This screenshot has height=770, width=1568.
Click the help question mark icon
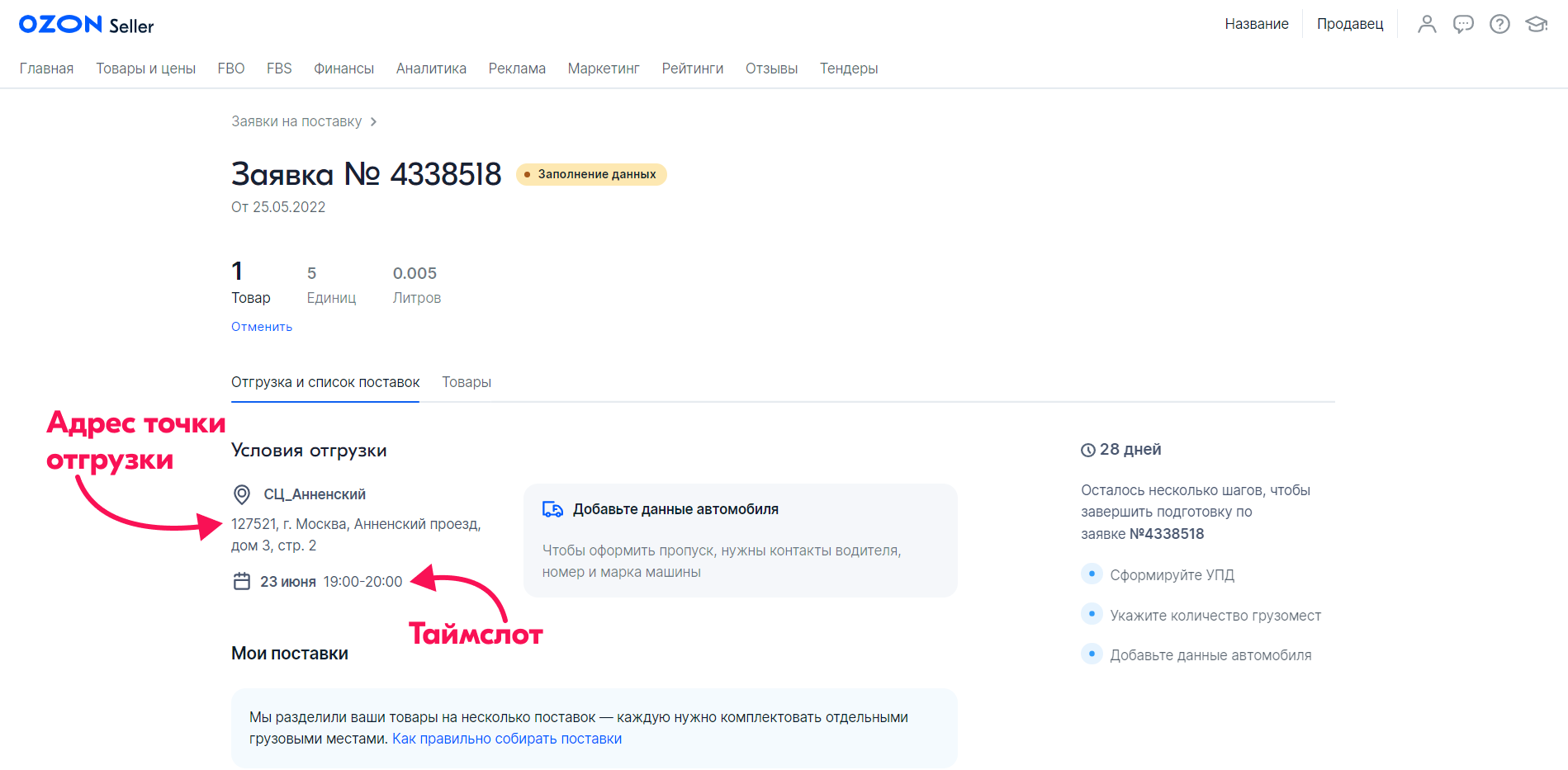click(x=1499, y=24)
